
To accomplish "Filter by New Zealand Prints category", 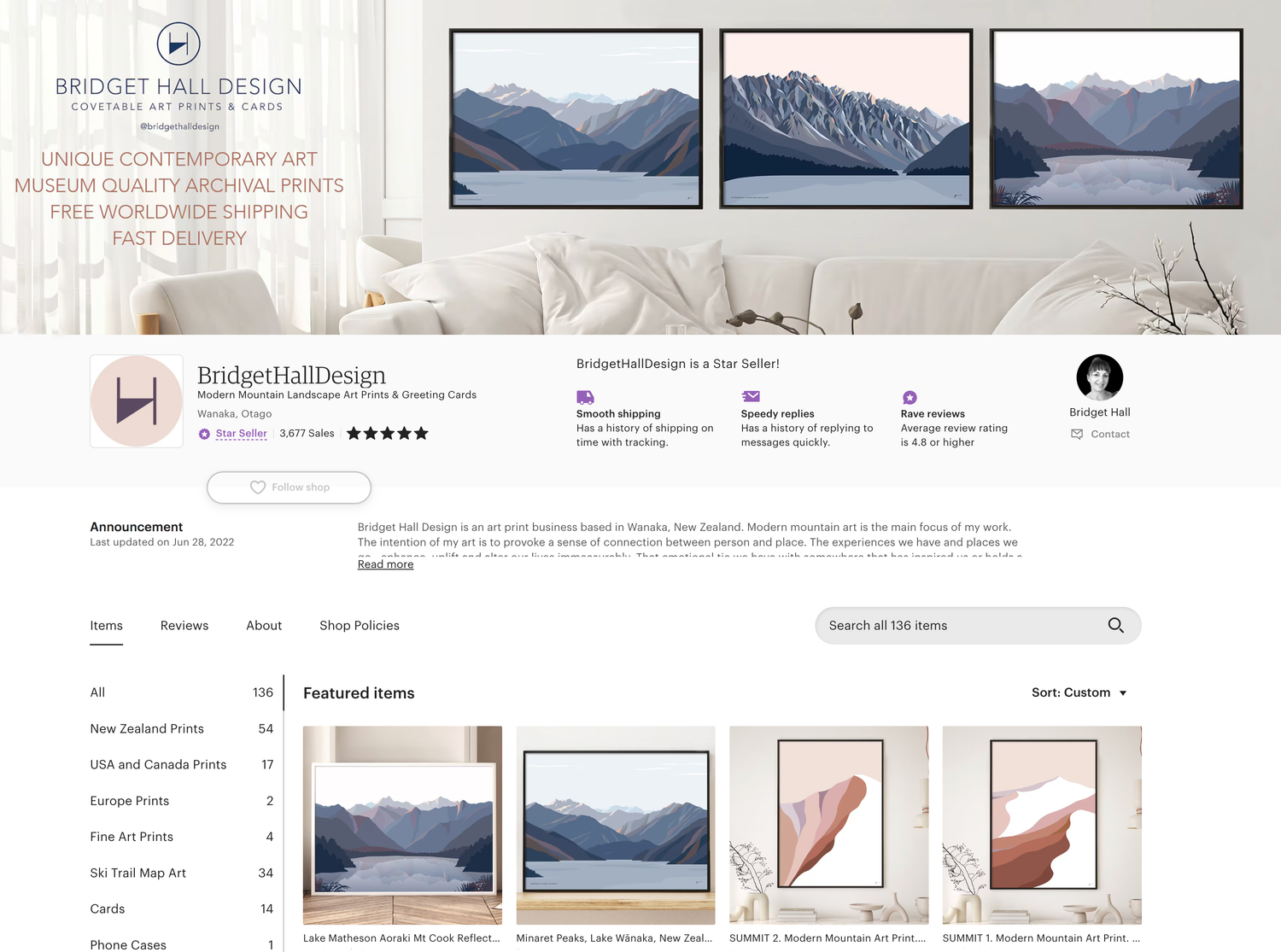I will pos(147,729).
